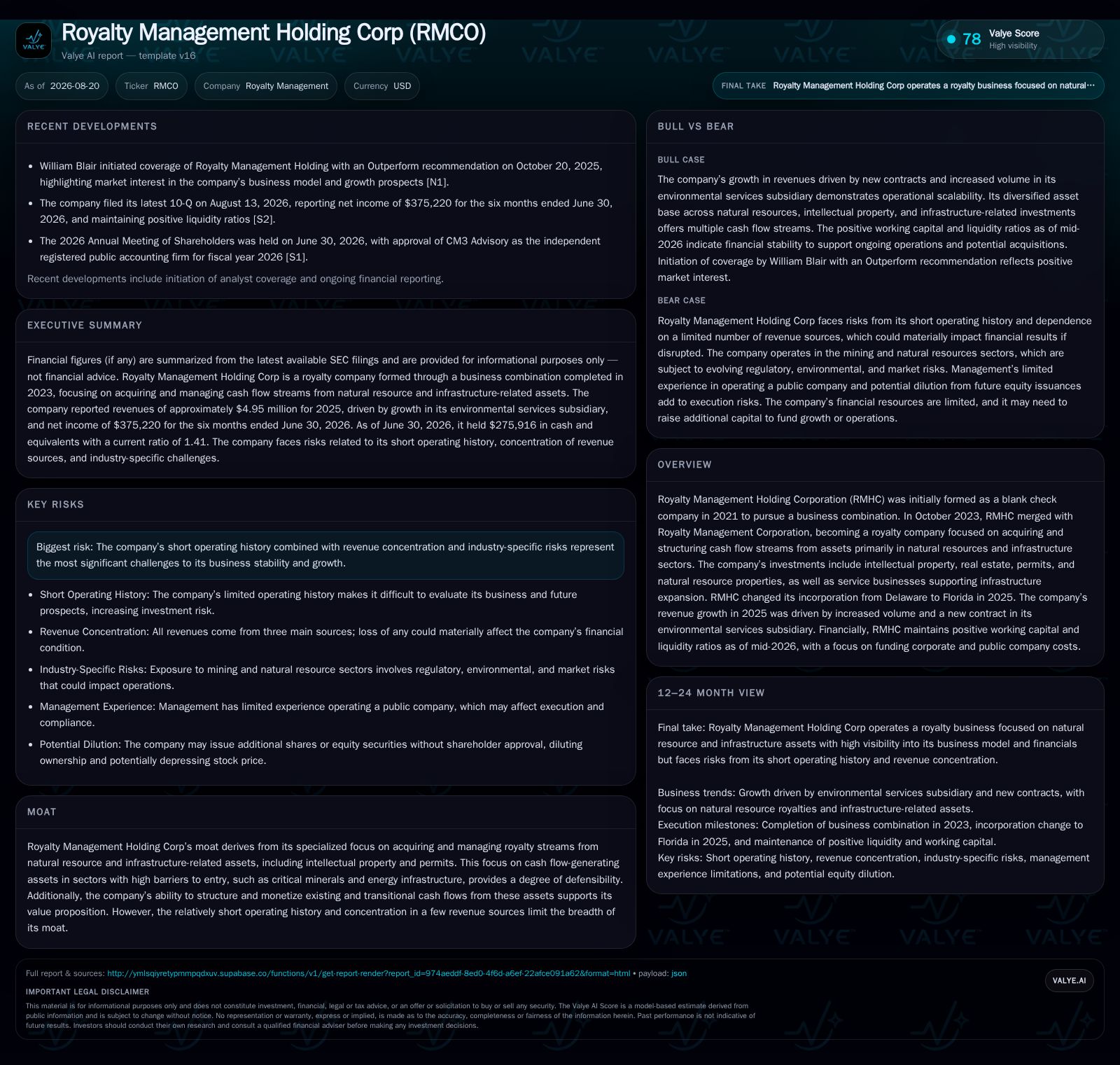Click the FINAL TAKE summary pill
This screenshot has width=1120, height=1065.
pyautogui.click(x=908, y=85)
